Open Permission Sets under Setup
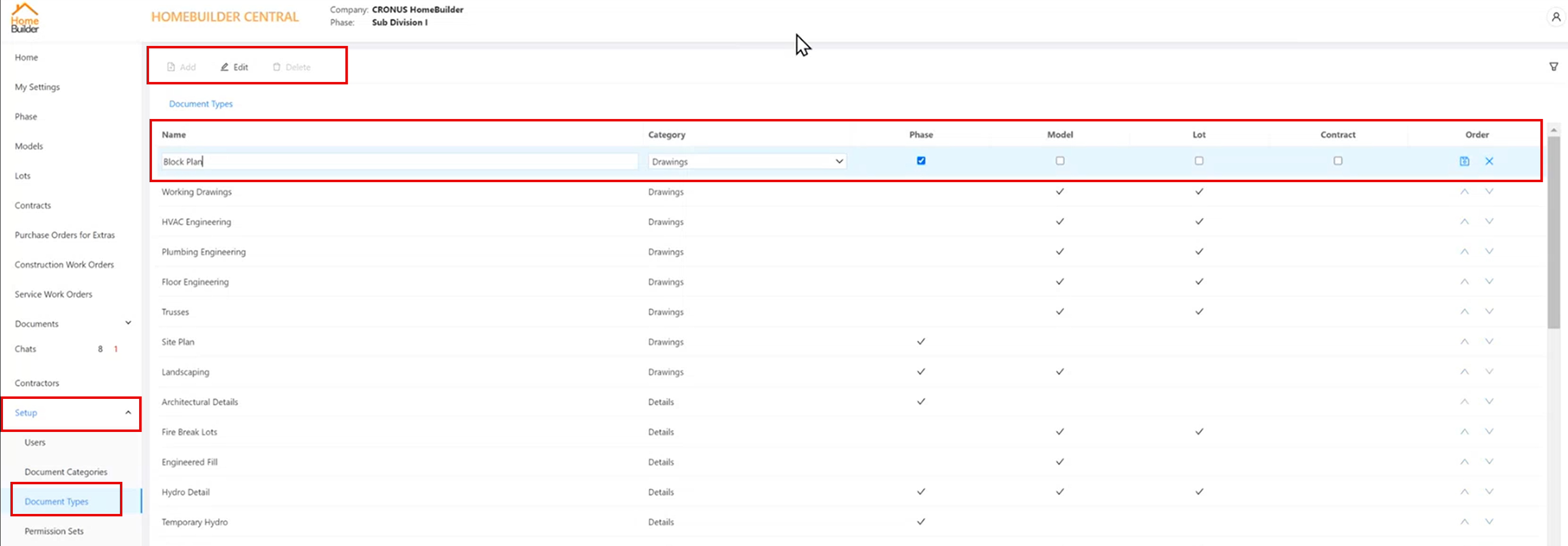The width and height of the screenshot is (1568, 546). pyautogui.click(x=54, y=531)
